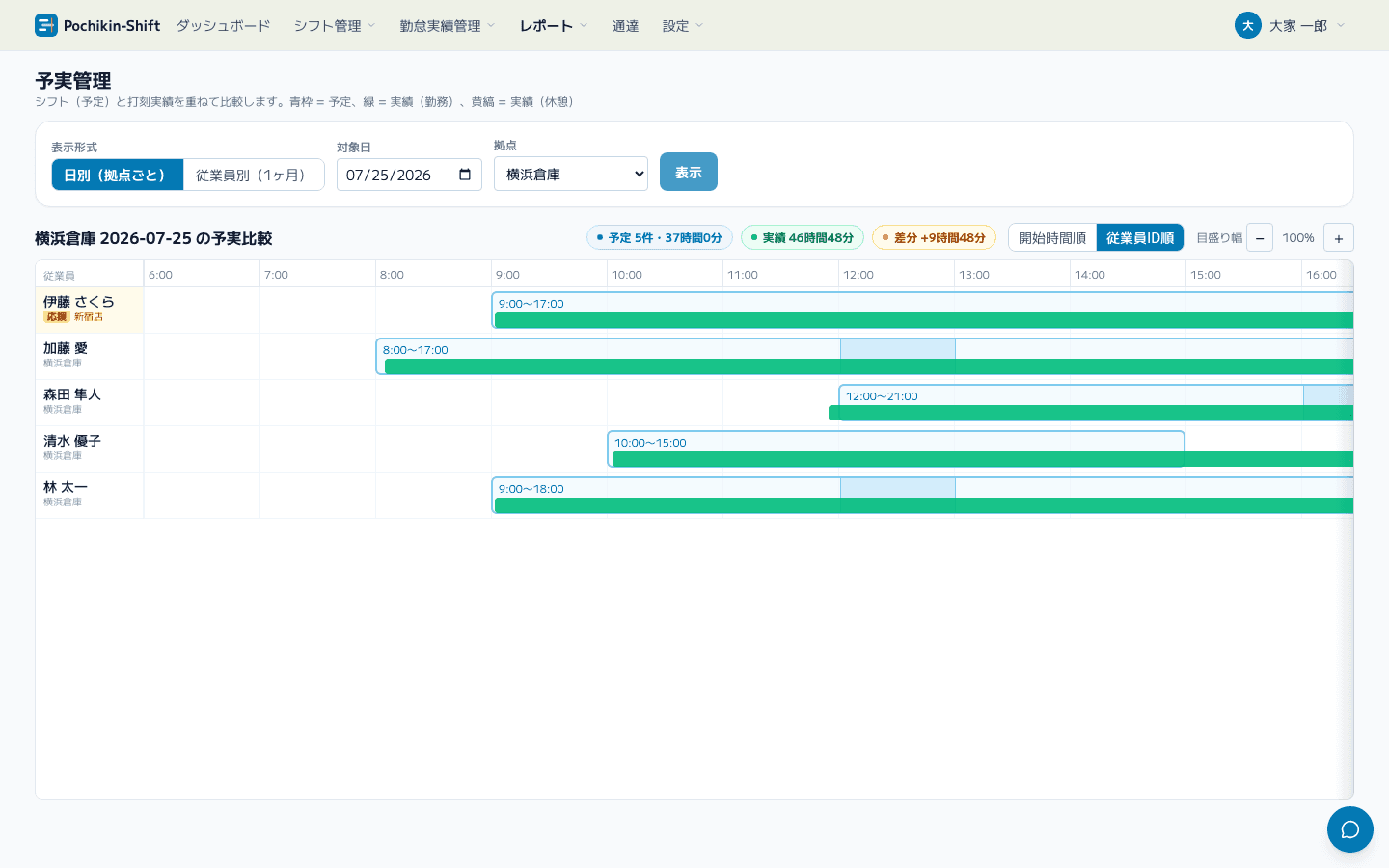
Task: Select 加藤 愛 employee row
Action: coord(90,356)
